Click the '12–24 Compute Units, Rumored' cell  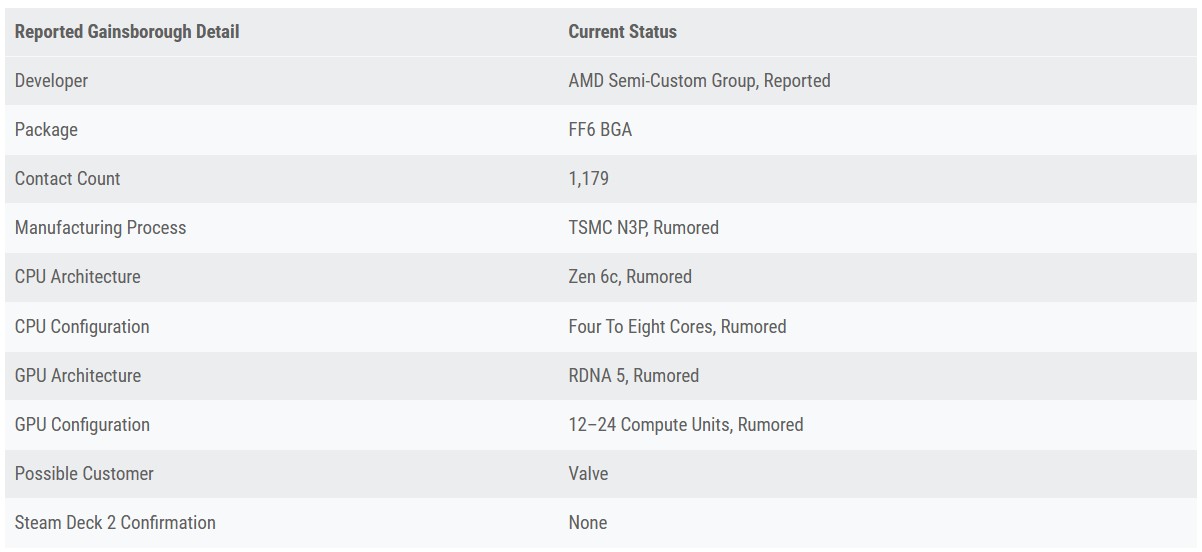685,425
